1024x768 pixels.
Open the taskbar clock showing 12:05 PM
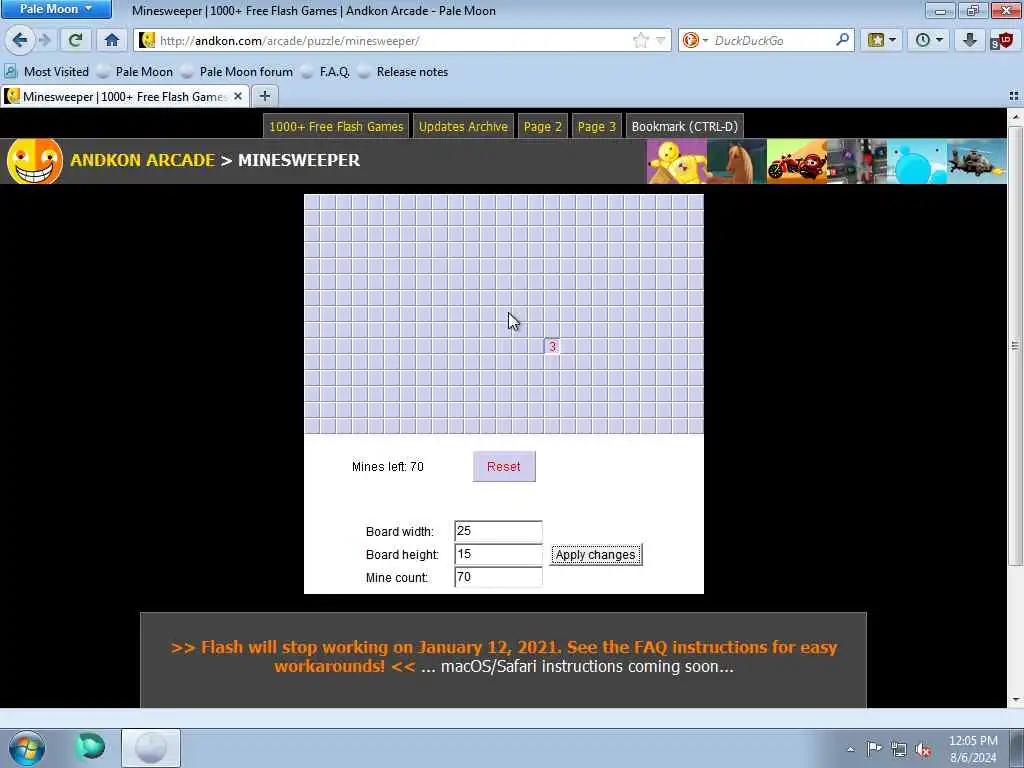(x=973, y=749)
